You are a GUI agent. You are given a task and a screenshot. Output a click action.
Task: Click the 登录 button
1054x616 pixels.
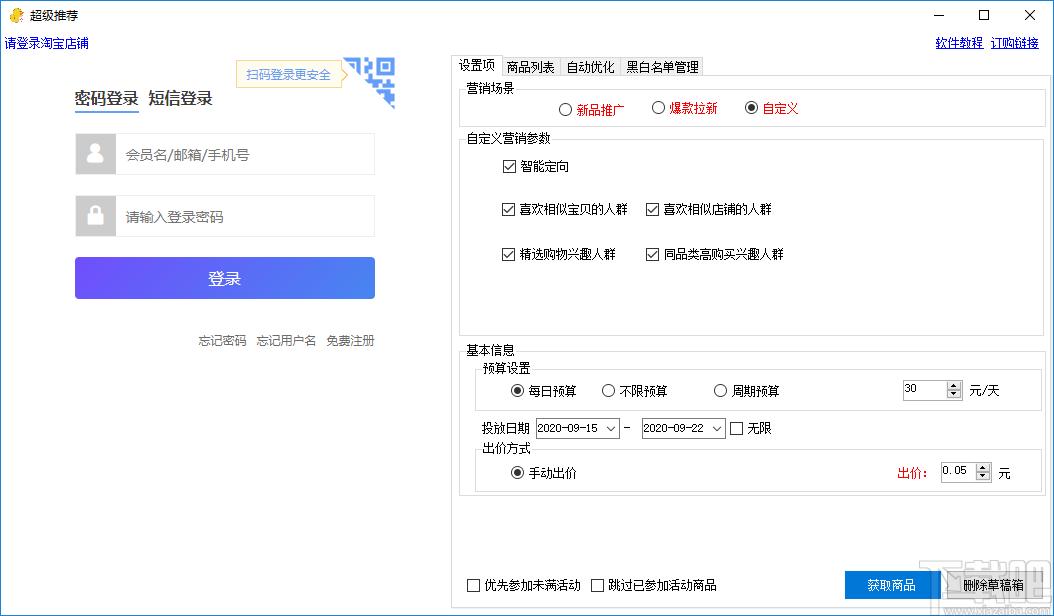(x=225, y=278)
